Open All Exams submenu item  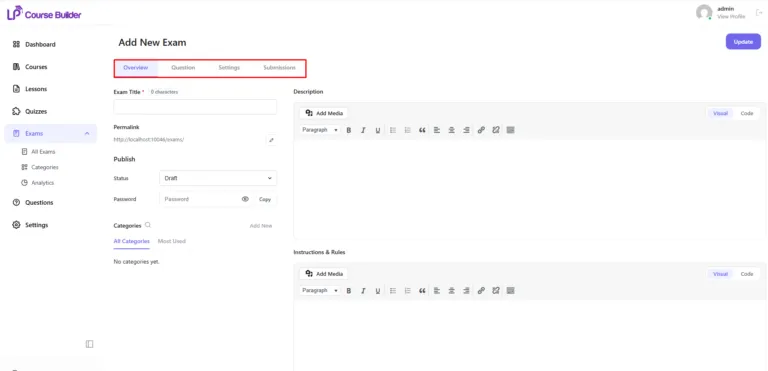39,152
